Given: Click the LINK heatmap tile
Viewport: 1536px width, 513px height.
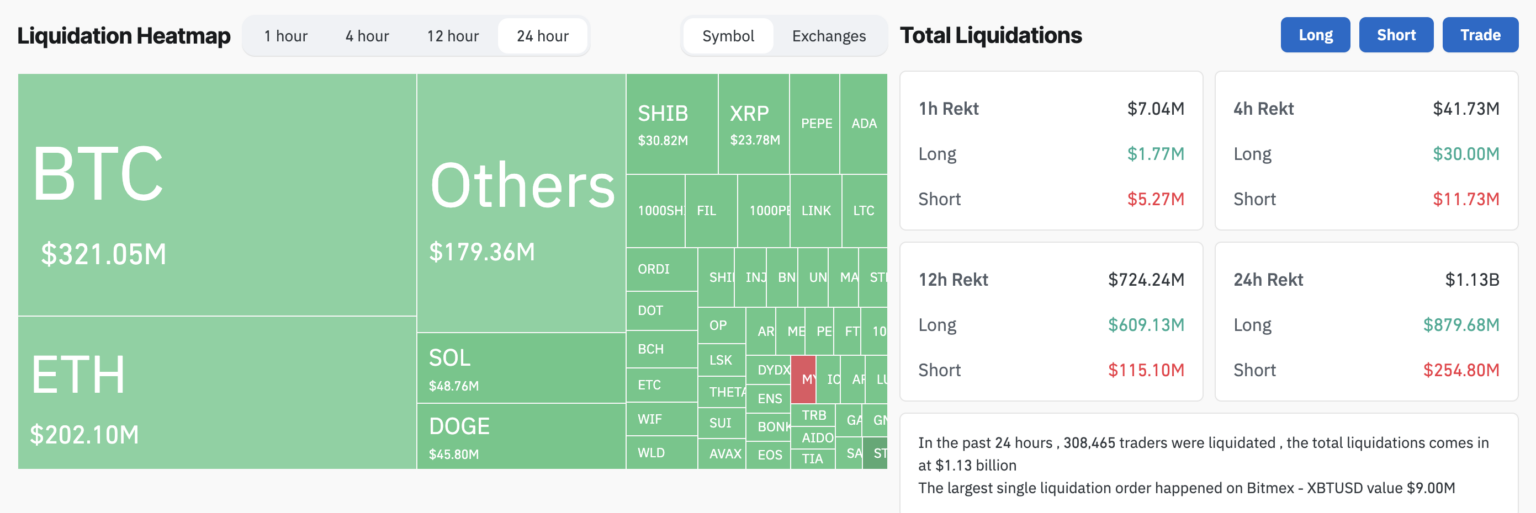Looking at the screenshot, I should (816, 211).
